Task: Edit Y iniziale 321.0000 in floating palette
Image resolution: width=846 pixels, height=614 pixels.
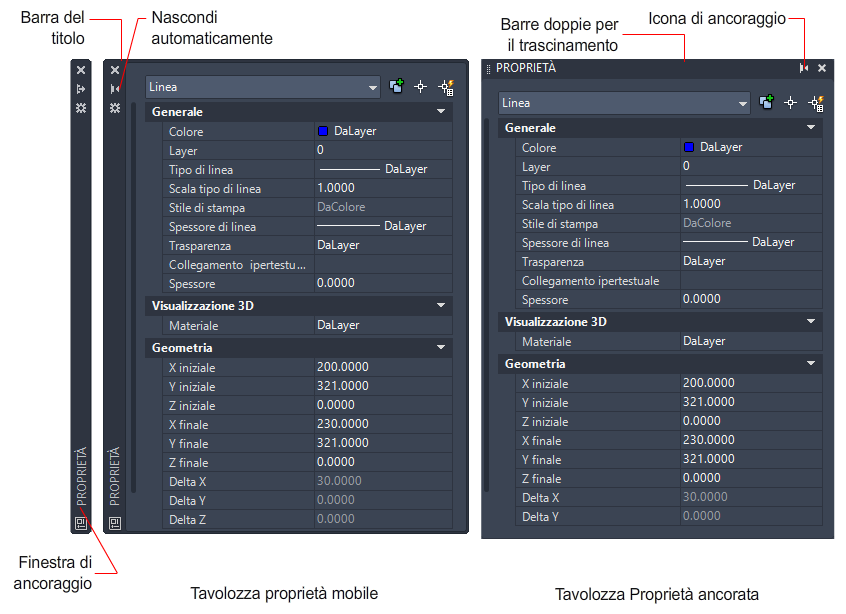Action: (x=383, y=386)
